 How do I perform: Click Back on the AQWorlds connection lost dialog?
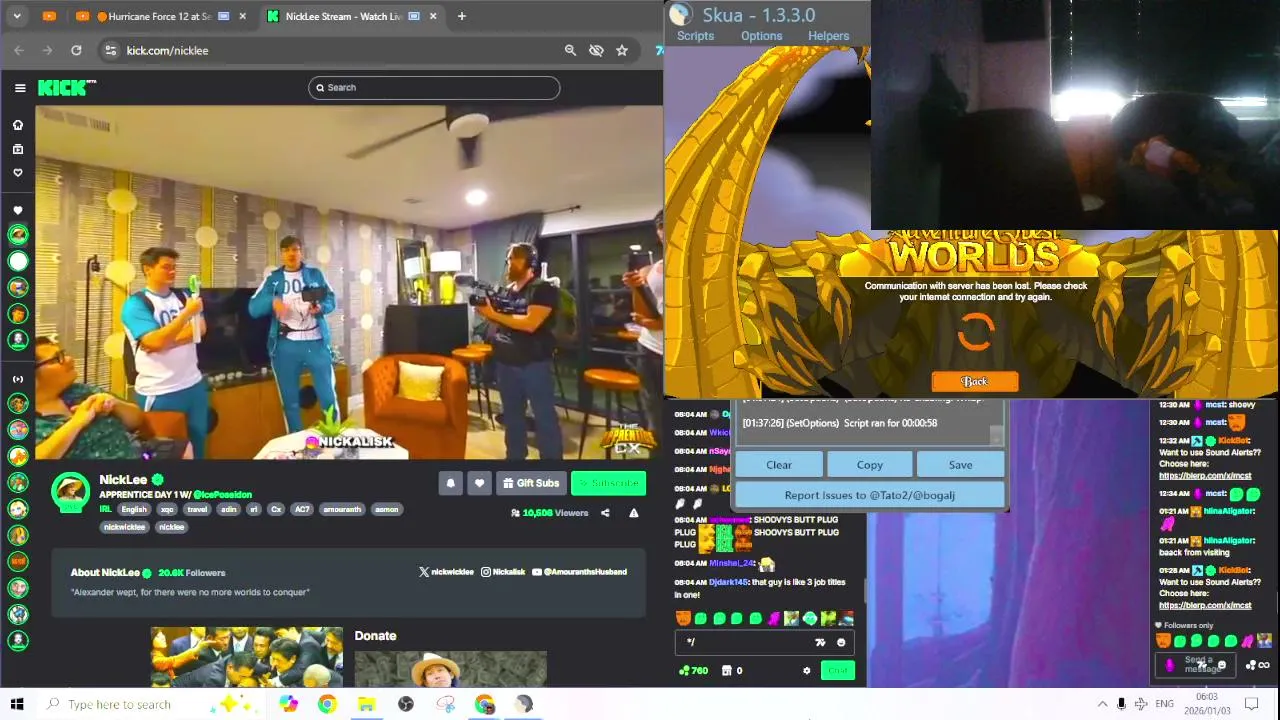coord(975,381)
